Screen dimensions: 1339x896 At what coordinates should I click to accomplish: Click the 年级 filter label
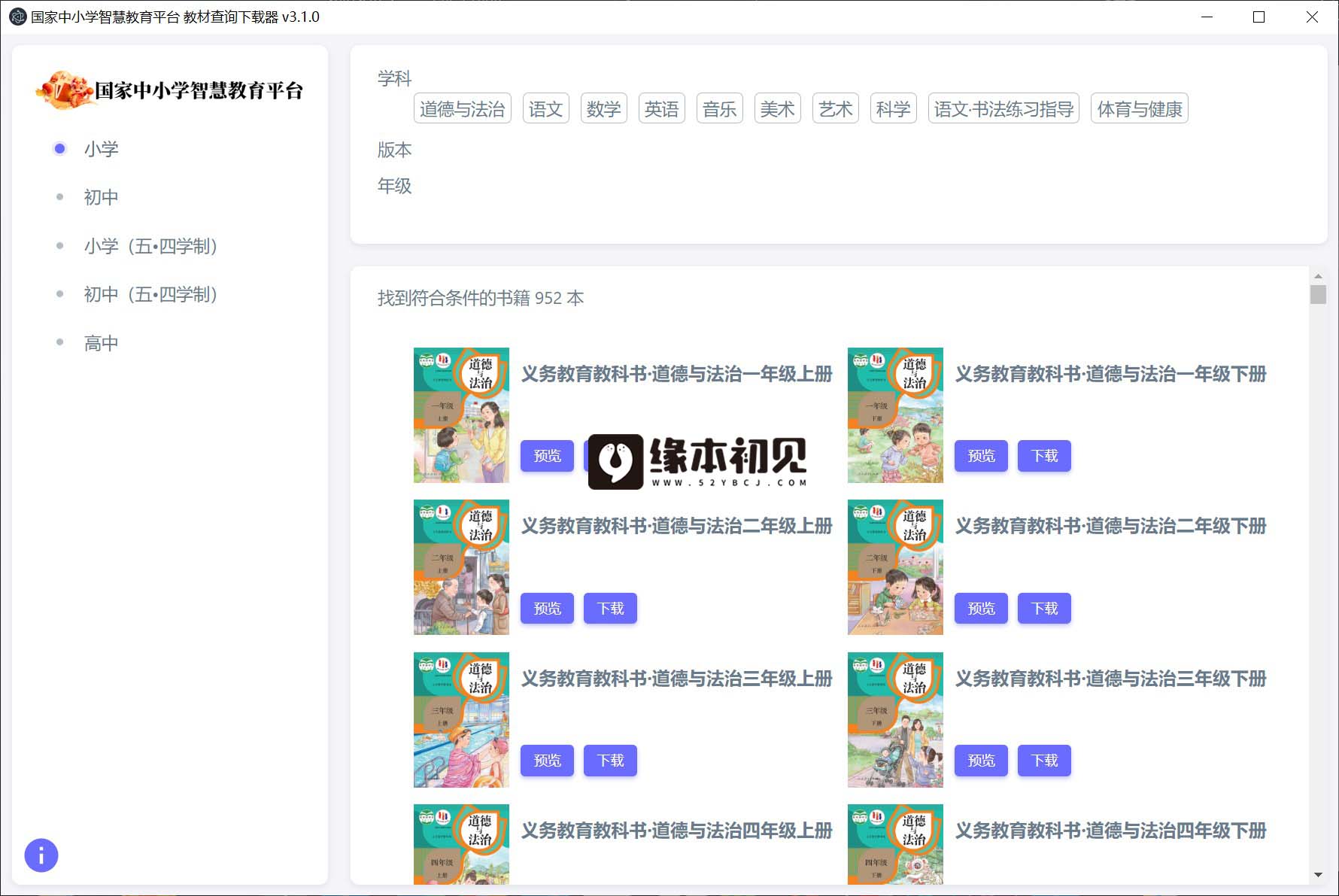(x=394, y=186)
